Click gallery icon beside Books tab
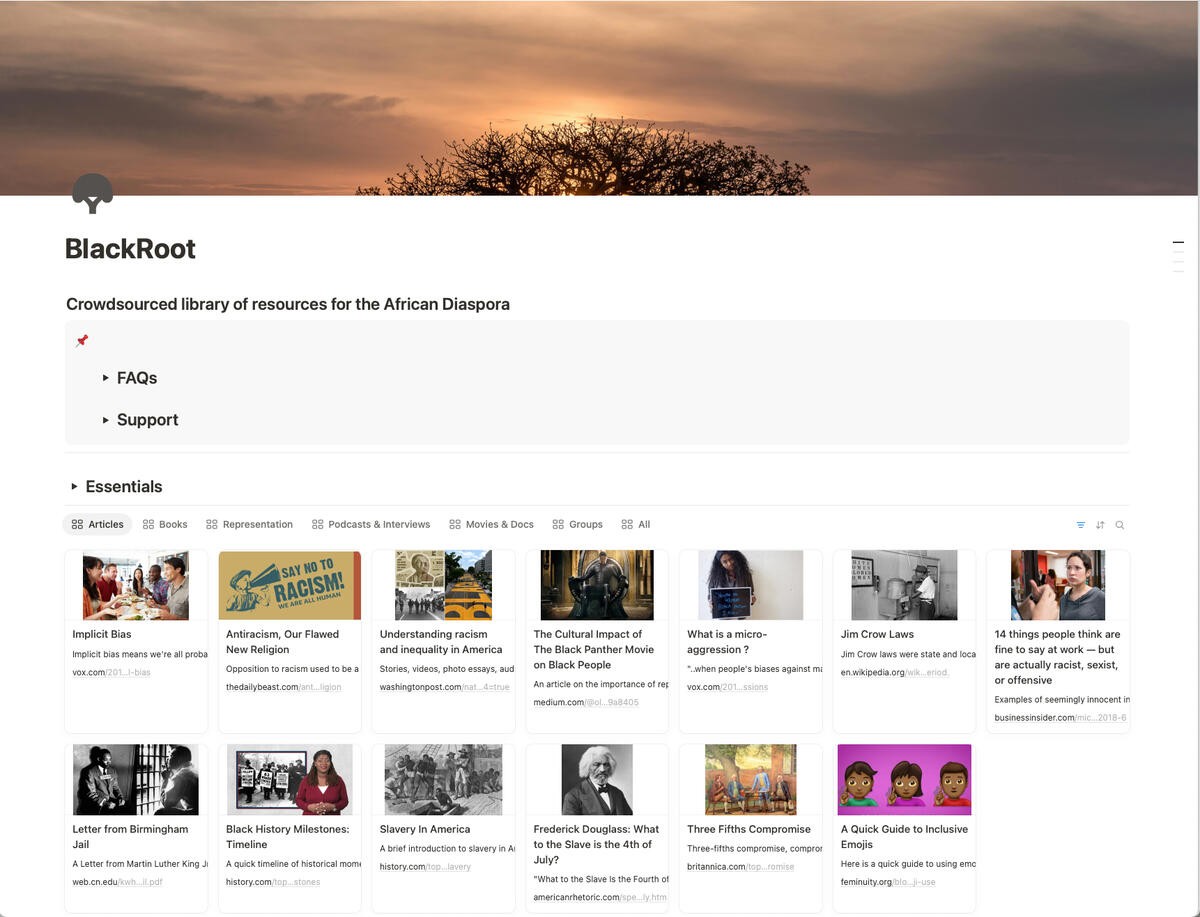 tap(148, 524)
